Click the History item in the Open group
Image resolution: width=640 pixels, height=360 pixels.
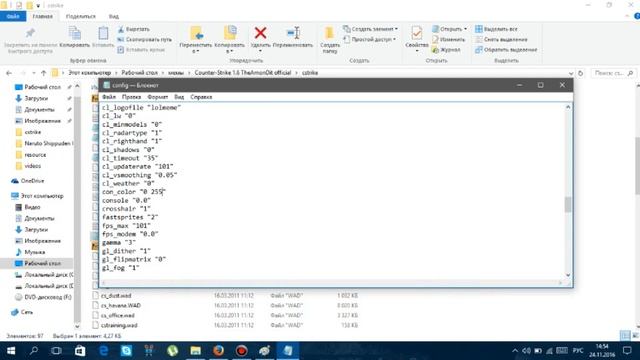coord(446,50)
